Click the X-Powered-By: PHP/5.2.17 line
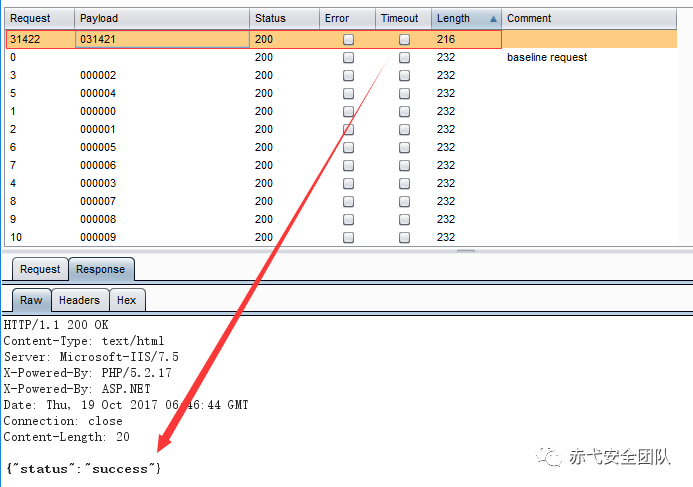 88,373
